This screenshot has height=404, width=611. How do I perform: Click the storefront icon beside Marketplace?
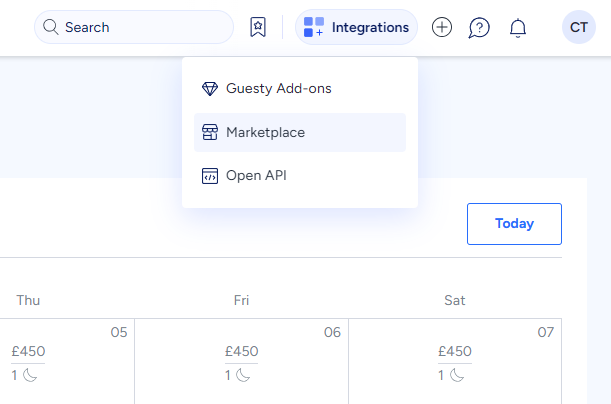210,132
